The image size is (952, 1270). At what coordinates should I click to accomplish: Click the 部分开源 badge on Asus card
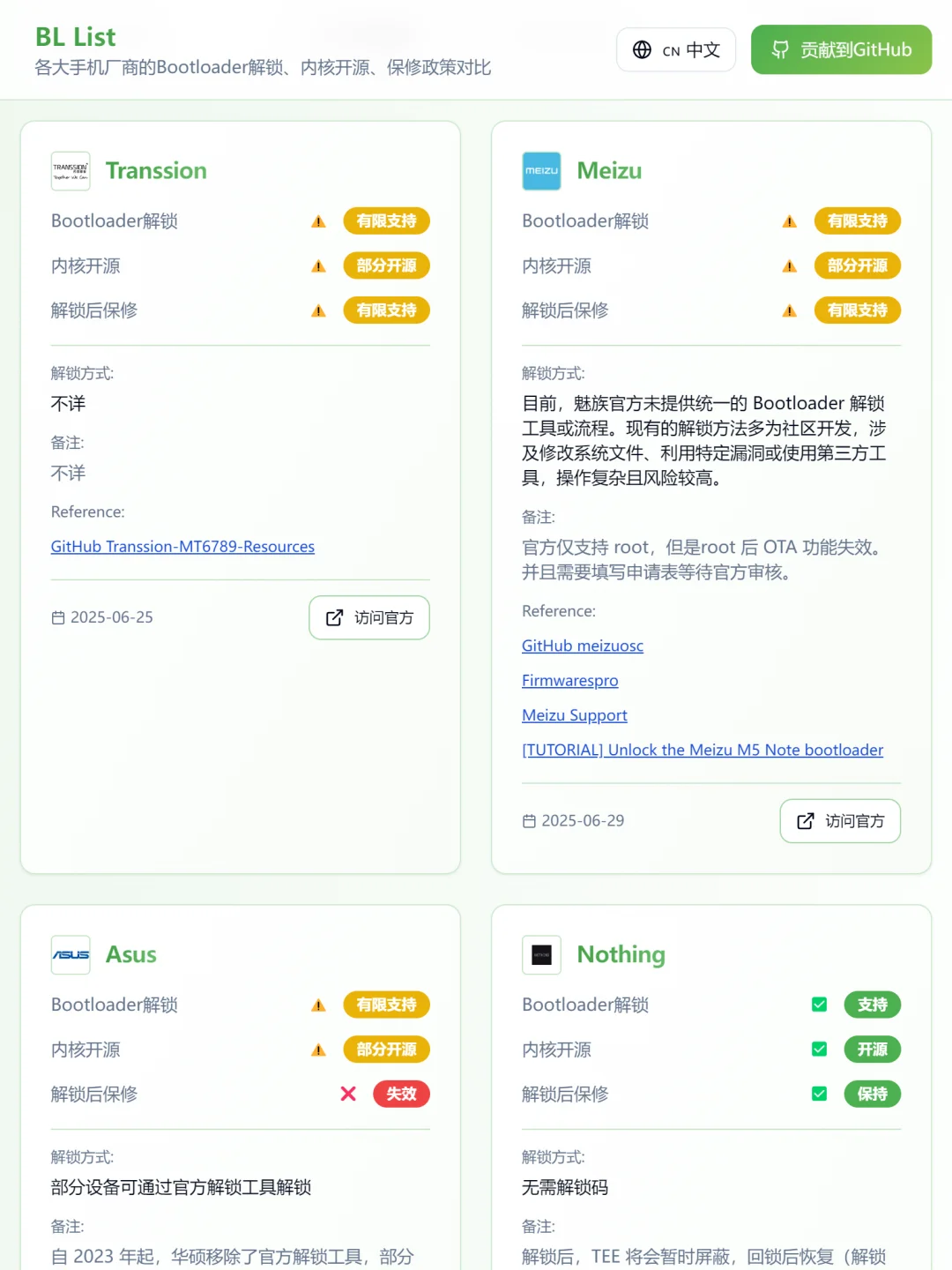[x=386, y=1050]
